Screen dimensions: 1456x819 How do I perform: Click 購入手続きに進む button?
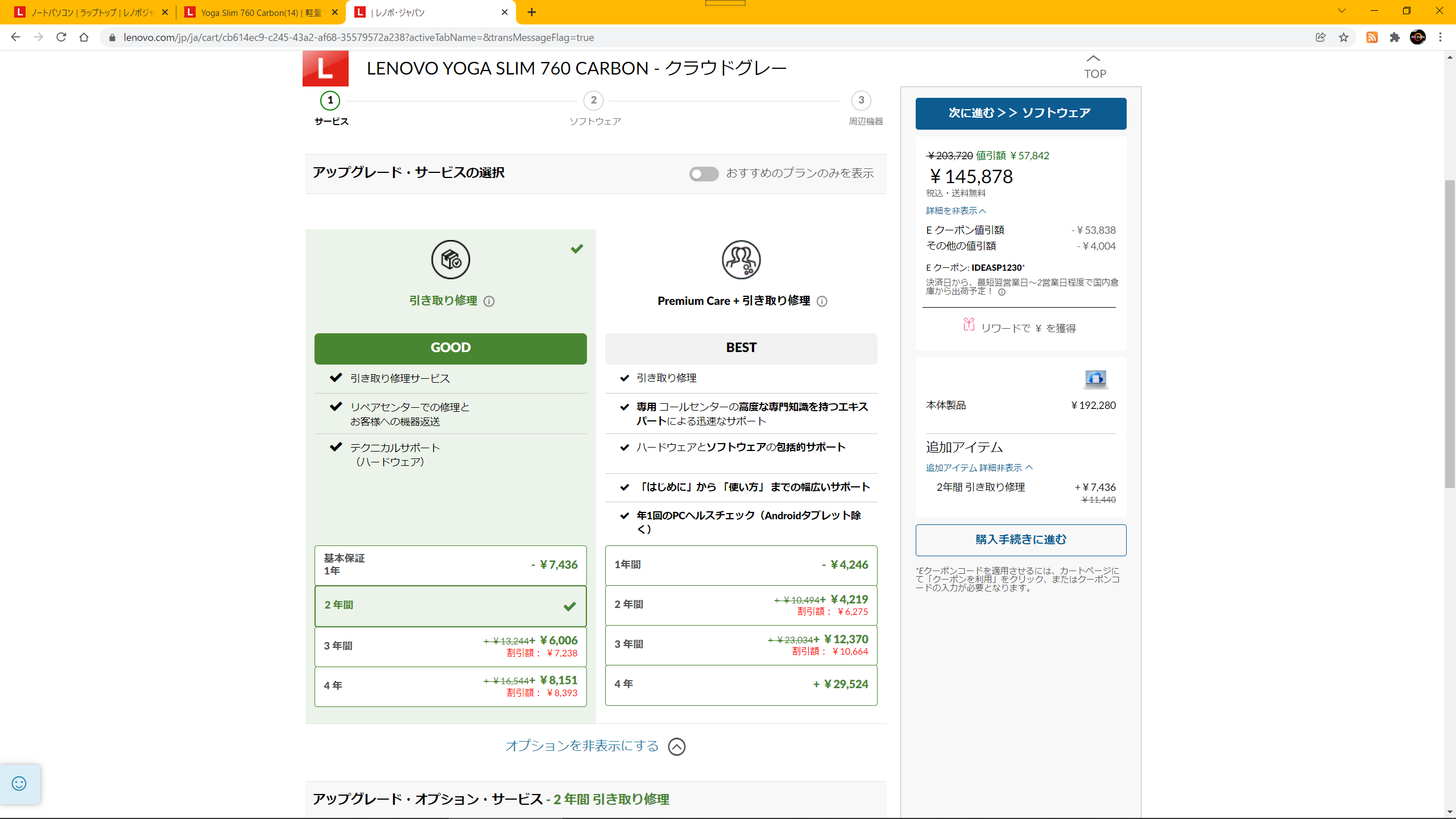click(x=1020, y=540)
